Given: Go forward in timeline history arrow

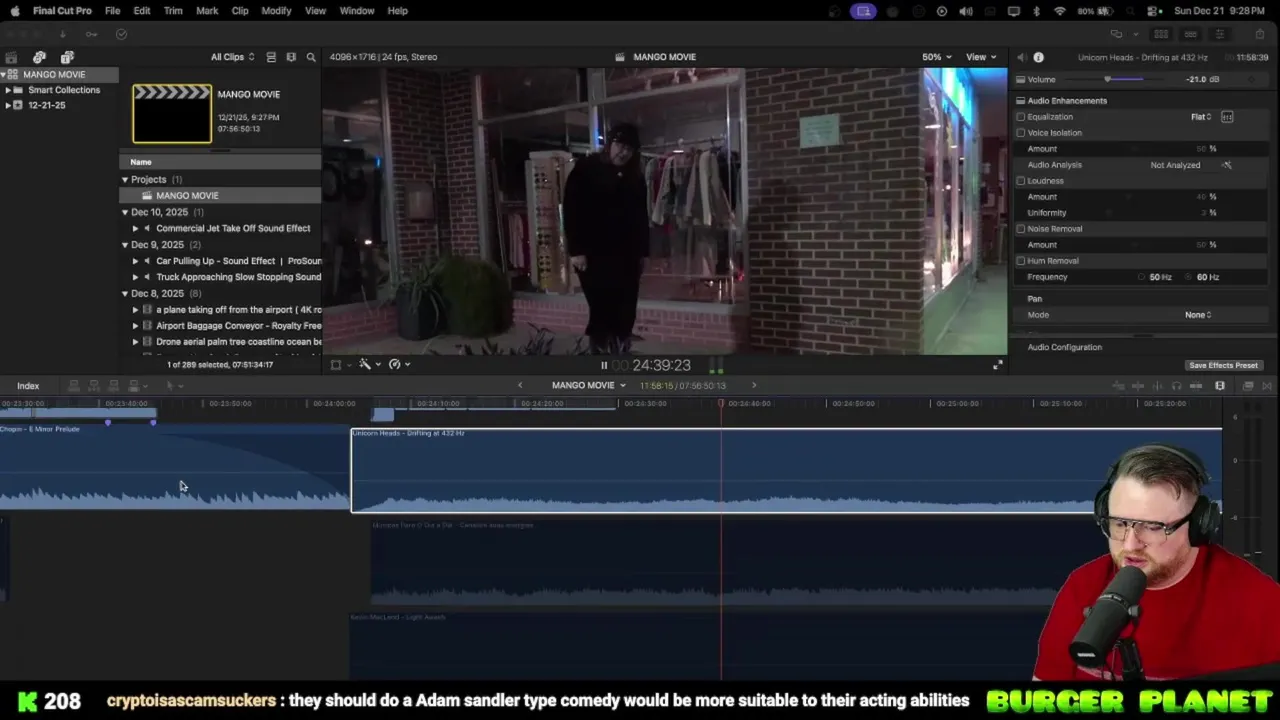Looking at the screenshot, I should pyautogui.click(x=754, y=385).
